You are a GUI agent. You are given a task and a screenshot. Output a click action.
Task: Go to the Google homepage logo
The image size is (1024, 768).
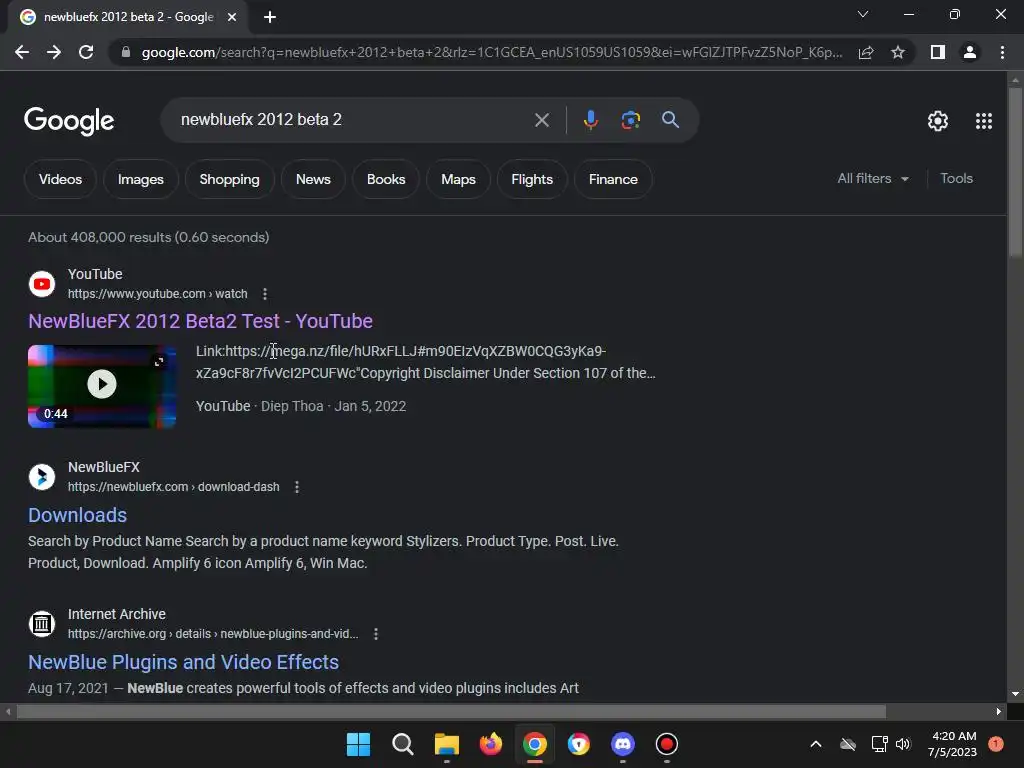point(69,121)
